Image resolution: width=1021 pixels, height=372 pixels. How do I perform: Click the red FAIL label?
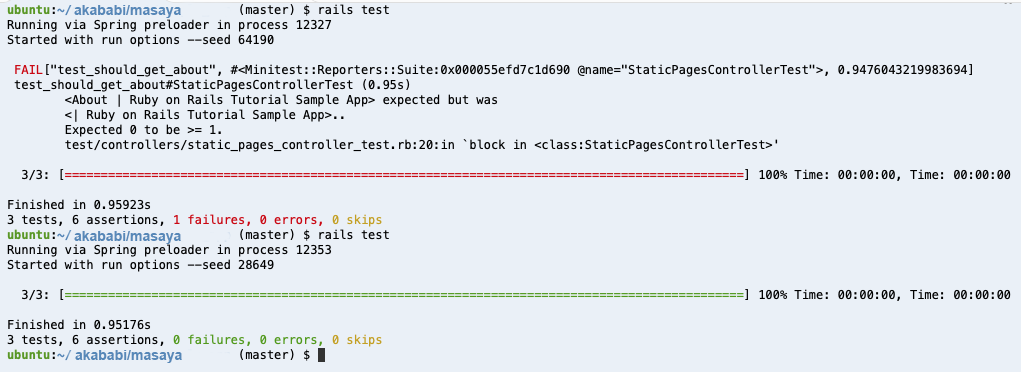point(26,70)
